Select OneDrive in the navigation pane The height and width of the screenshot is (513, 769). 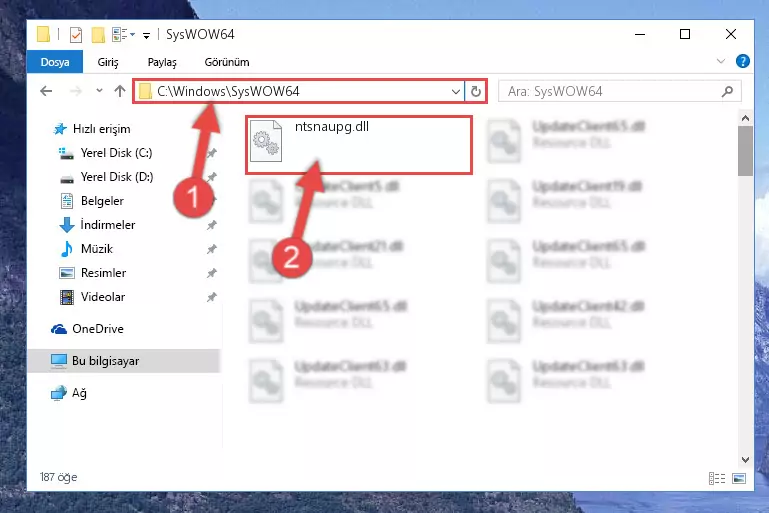pyautogui.click(x=87, y=329)
